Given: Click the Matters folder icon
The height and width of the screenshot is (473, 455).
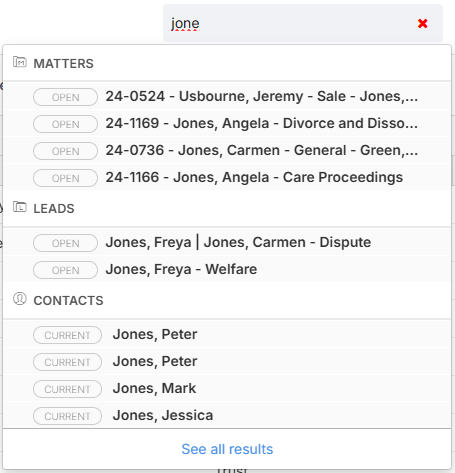Looking at the screenshot, I should point(20,62).
